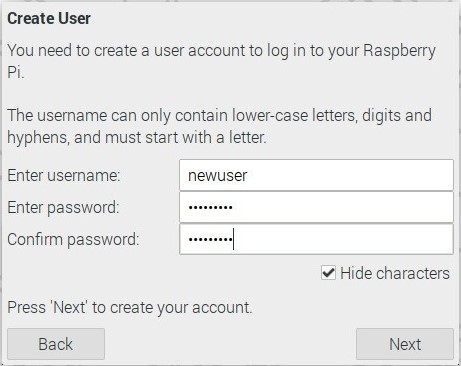Screen dimensions: 461x366
Task: Click the masked dots in Confirm password field
Action: coord(210,239)
